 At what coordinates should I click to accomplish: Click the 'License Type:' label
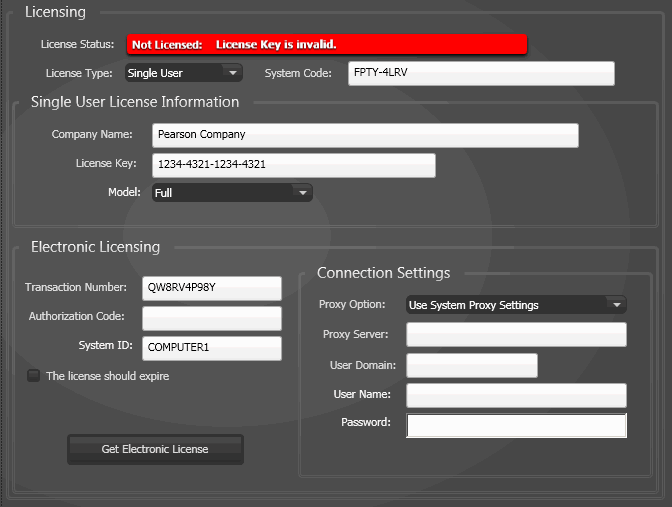tap(79, 73)
